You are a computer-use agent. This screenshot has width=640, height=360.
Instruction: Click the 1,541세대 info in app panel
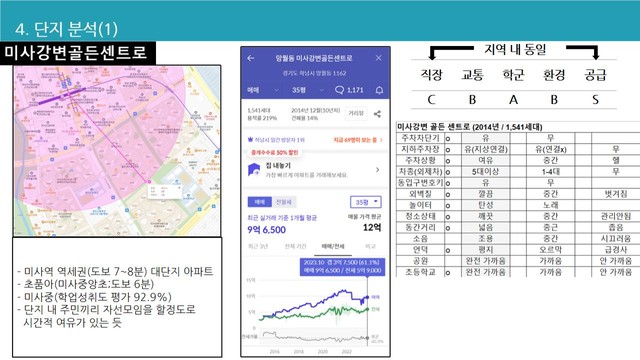click(259, 110)
